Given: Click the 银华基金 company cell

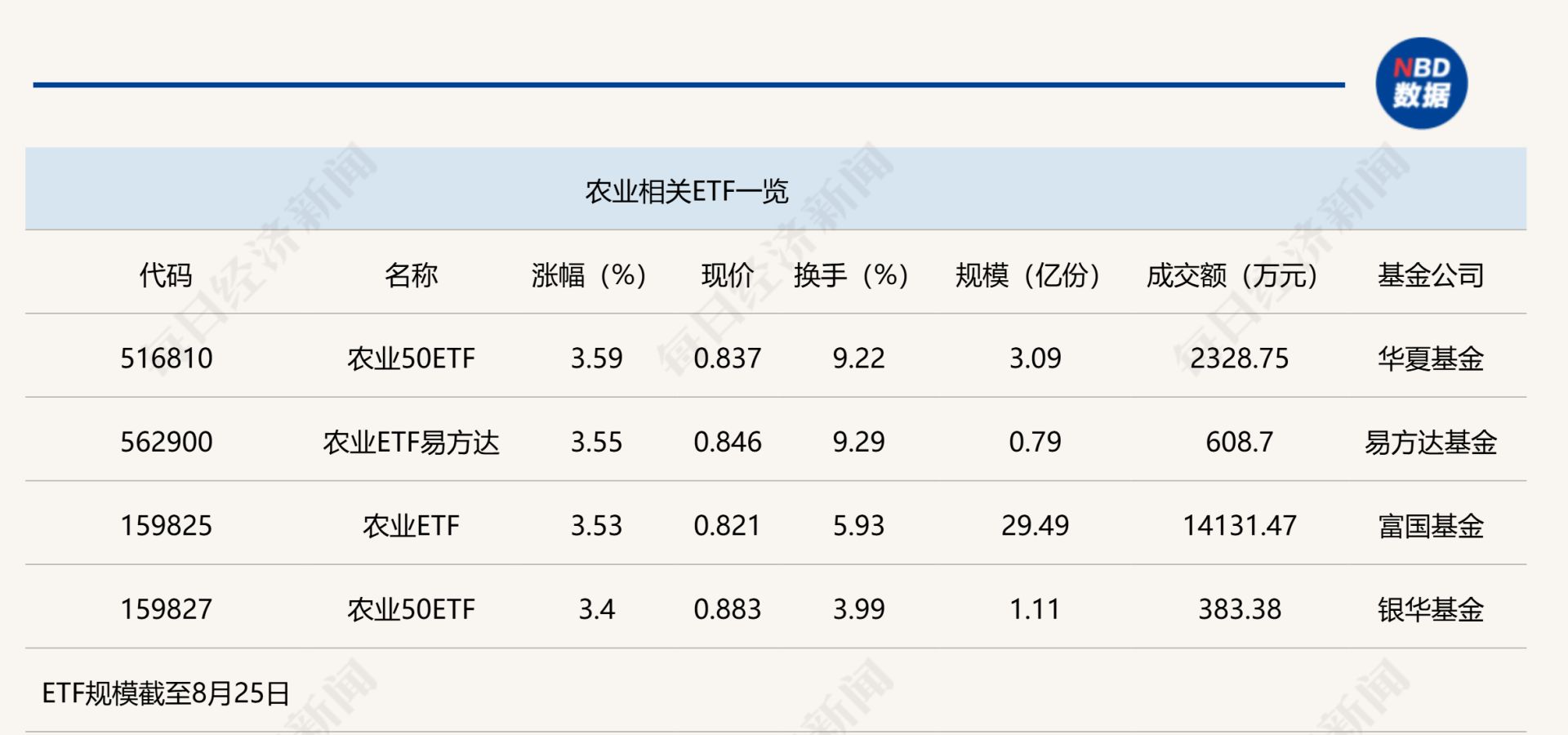Looking at the screenshot, I should click(1431, 609).
